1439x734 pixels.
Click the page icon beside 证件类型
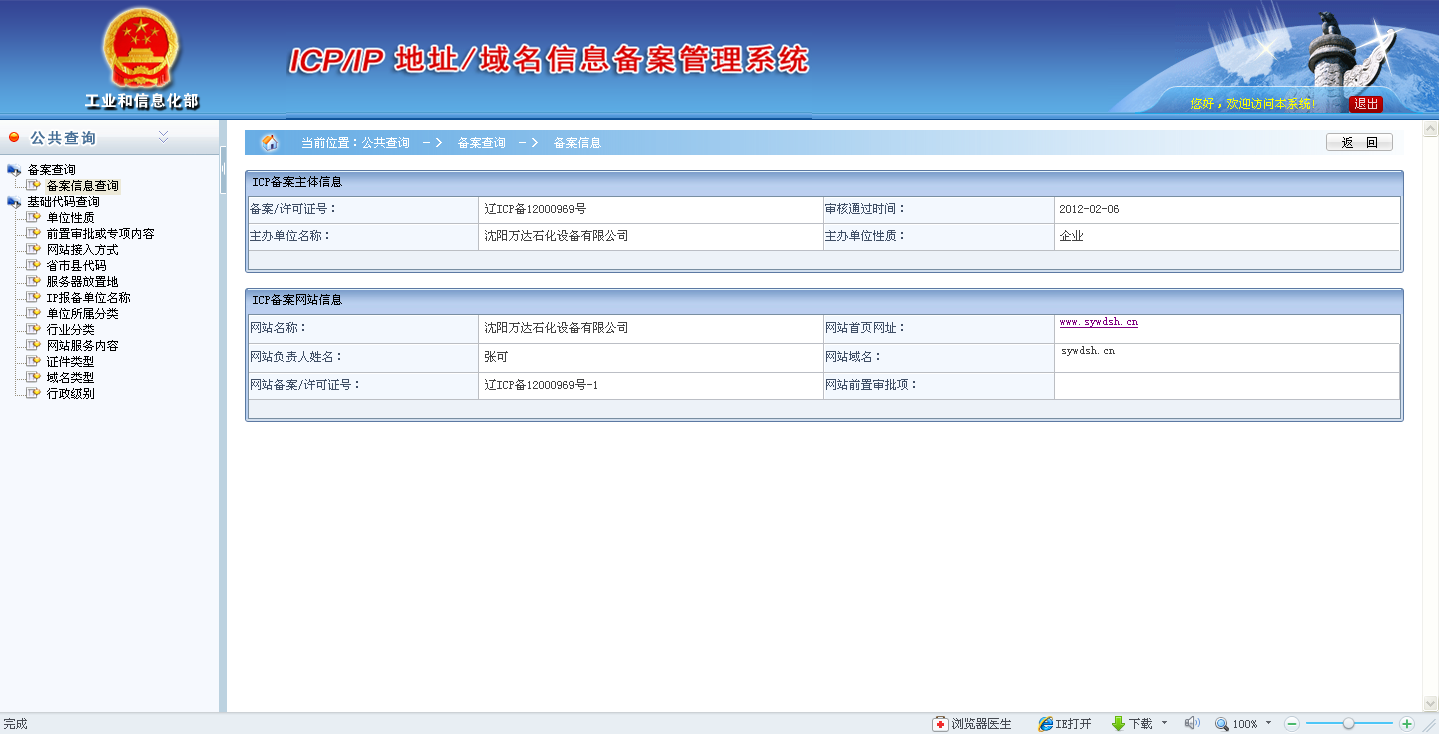(34, 362)
